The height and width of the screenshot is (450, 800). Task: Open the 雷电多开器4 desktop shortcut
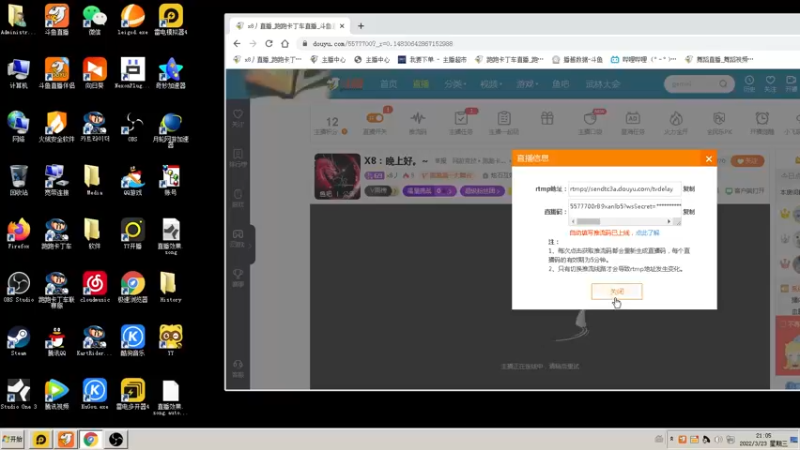[133, 394]
